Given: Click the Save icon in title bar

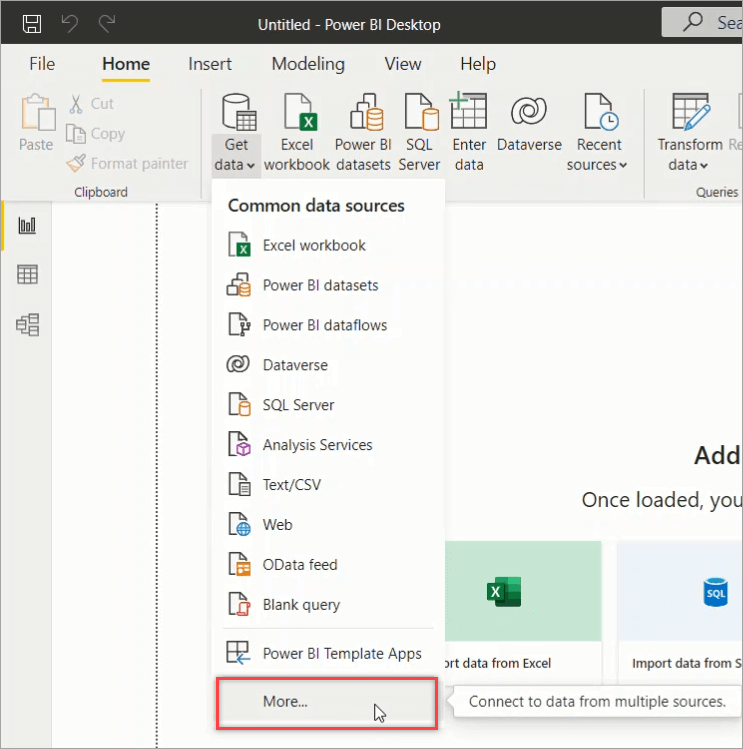Looking at the screenshot, I should point(32,23).
